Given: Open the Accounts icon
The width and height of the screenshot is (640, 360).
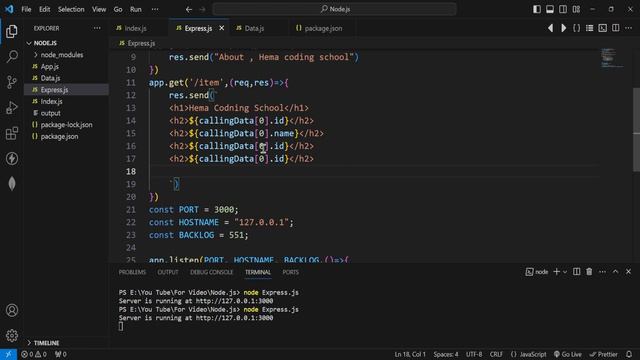Looking at the screenshot, I should [12, 310].
